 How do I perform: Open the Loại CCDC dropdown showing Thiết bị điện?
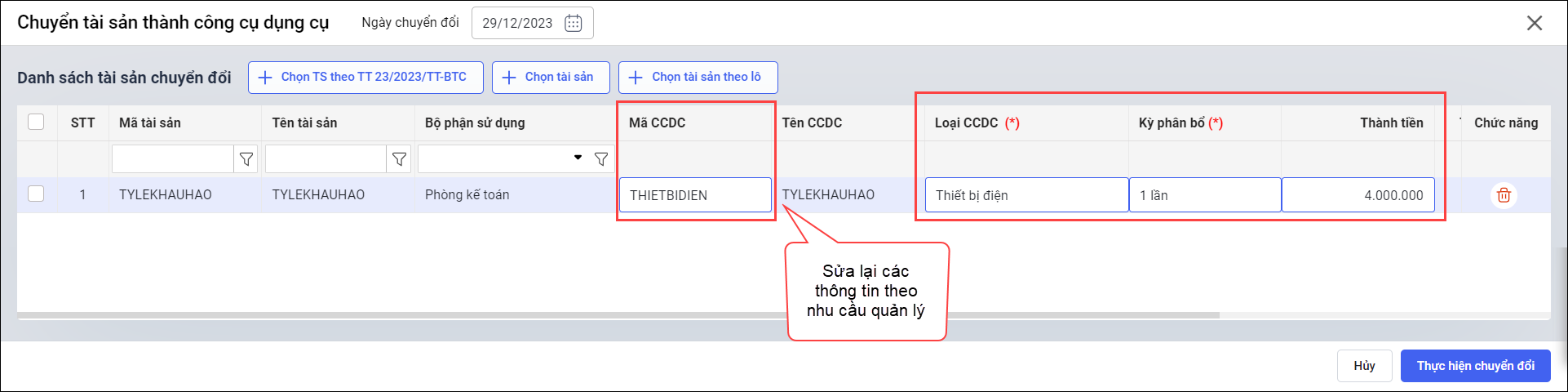click(x=1026, y=195)
